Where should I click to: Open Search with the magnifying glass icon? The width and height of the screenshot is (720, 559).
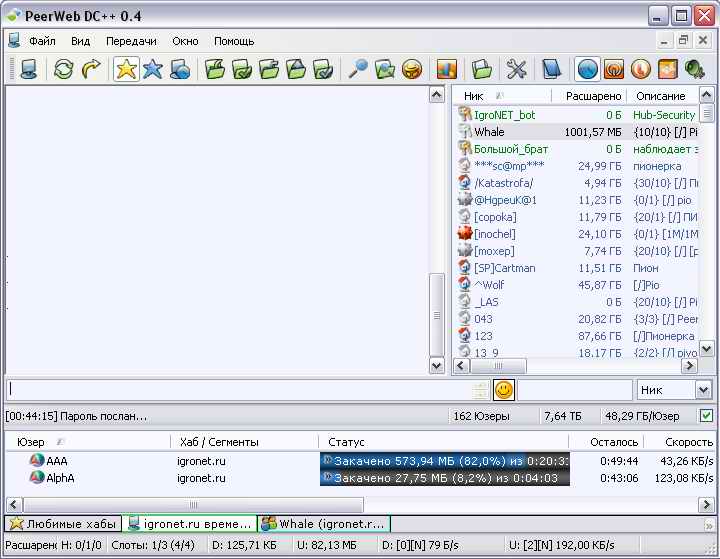coord(358,69)
